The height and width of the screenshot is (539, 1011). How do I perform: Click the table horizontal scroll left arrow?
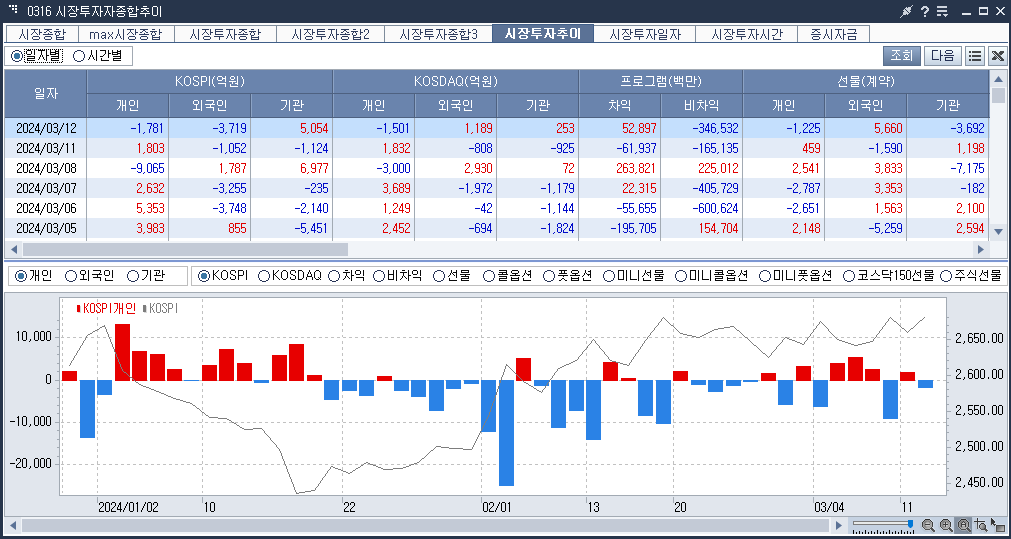[x=12, y=249]
